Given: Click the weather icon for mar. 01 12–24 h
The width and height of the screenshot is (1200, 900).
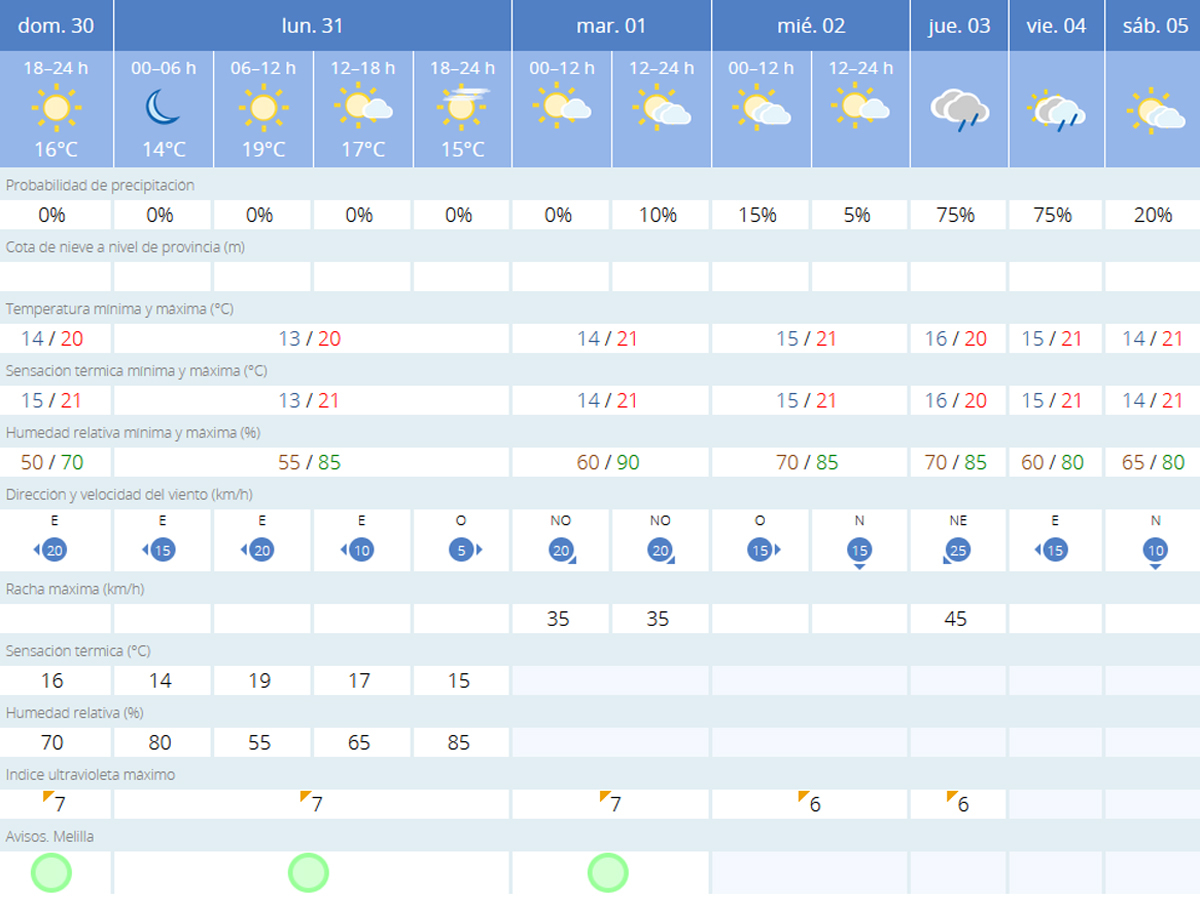Looking at the screenshot, I should coord(661,108).
